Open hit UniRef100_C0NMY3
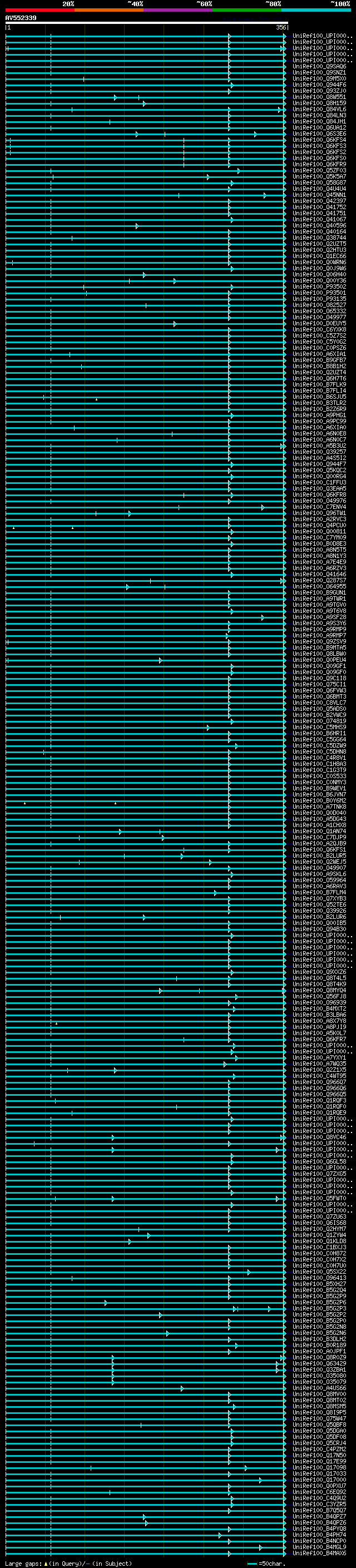The width and height of the screenshot is (356, 1568). click(x=319, y=782)
